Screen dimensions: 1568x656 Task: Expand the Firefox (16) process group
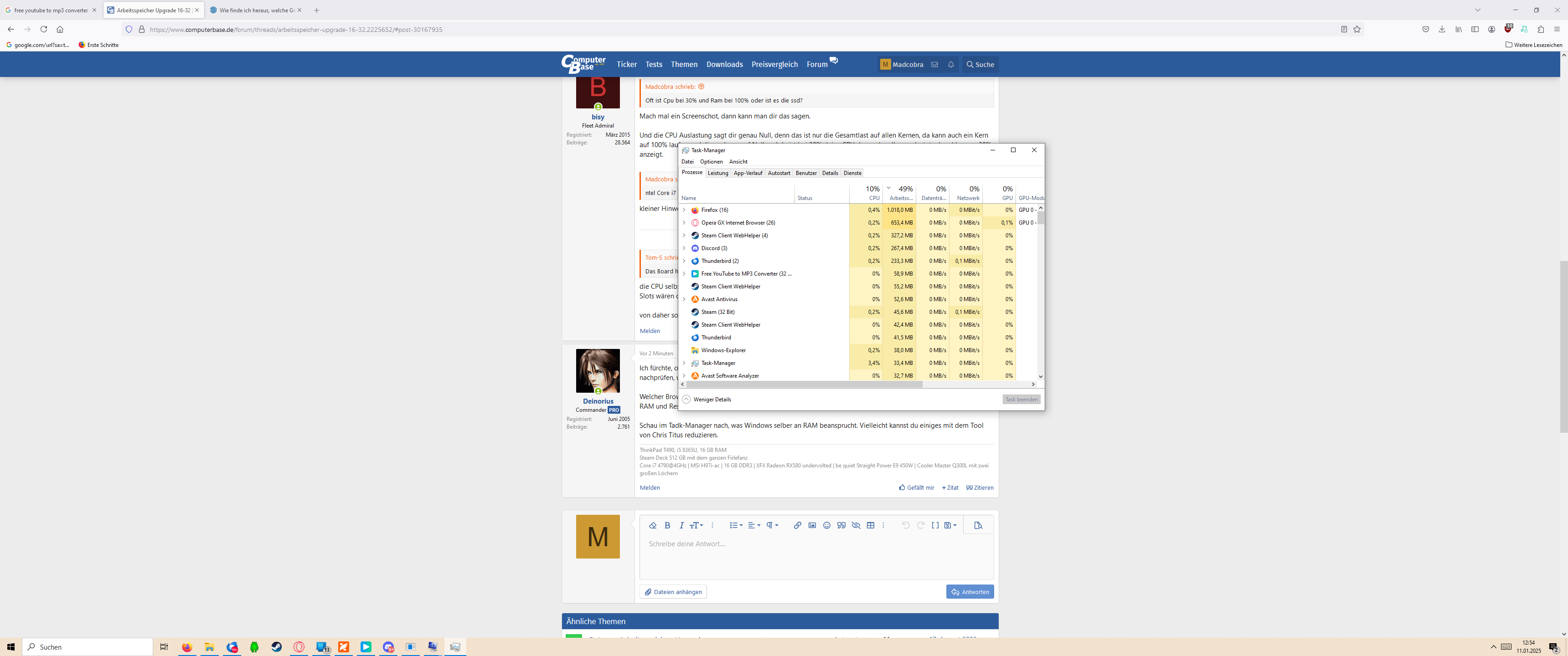point(684,210)
